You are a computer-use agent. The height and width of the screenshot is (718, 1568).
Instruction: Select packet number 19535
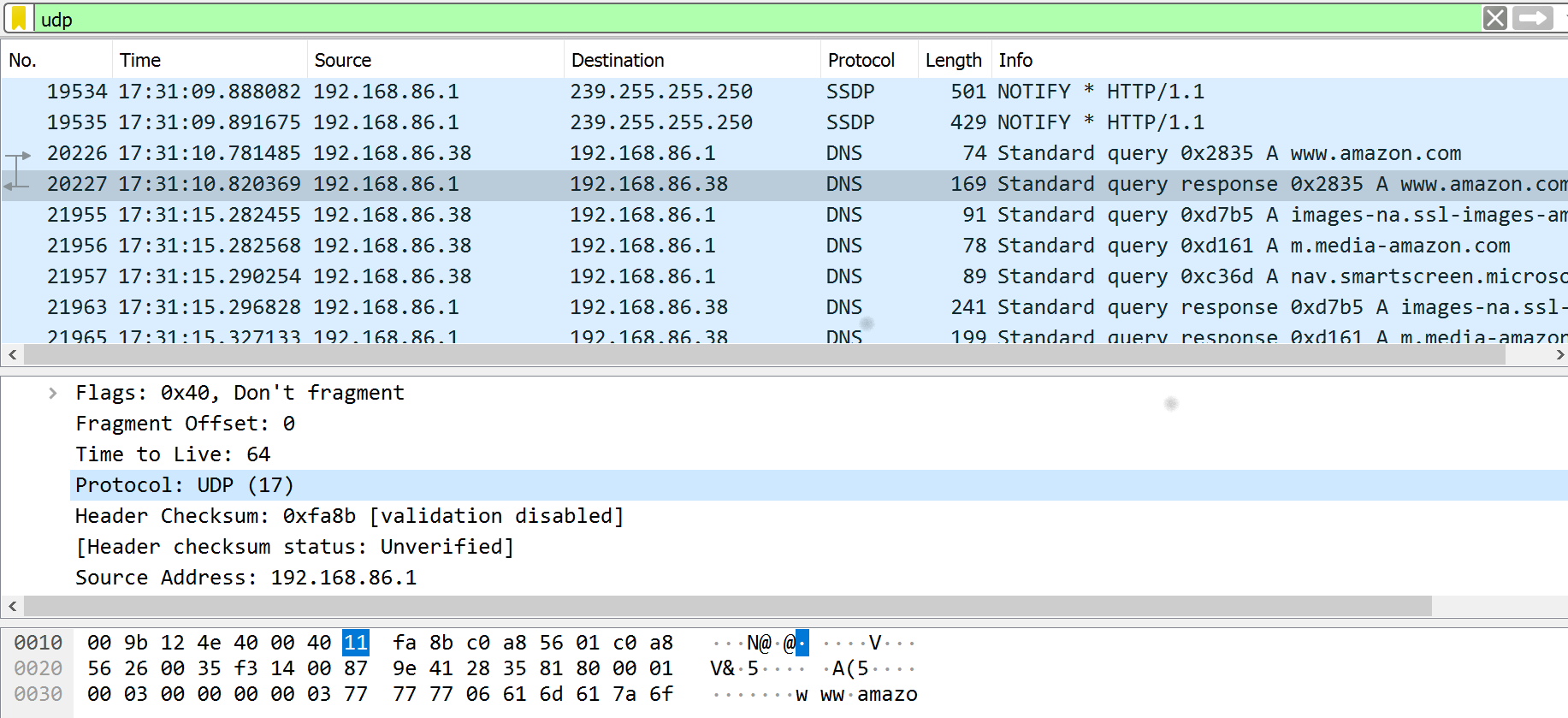coord(784,122)
